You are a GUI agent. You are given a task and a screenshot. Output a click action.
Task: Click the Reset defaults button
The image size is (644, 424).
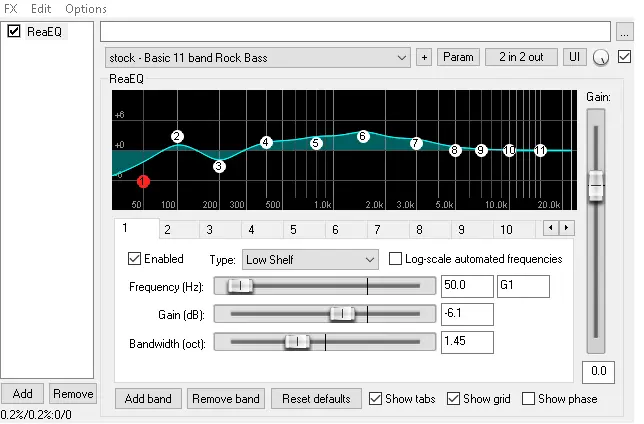316,399
